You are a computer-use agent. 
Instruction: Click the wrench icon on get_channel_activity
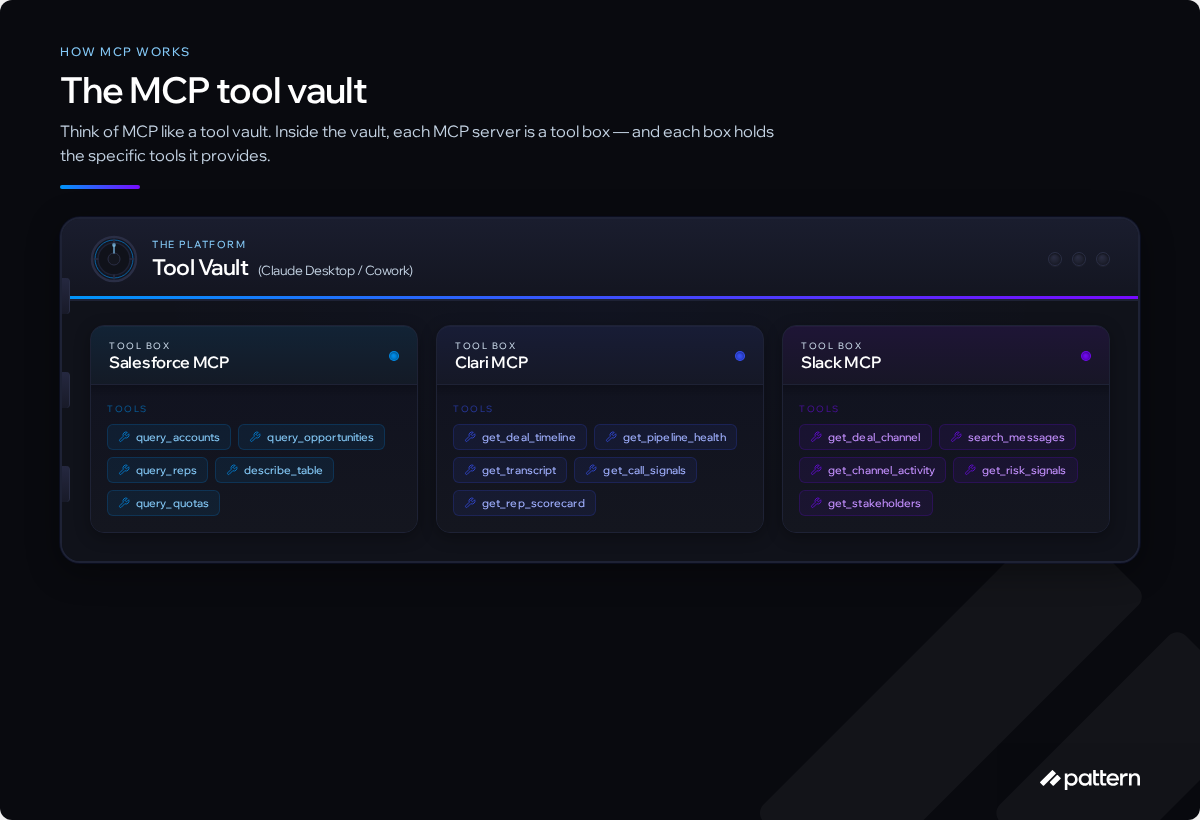click(x=816, y=470)
